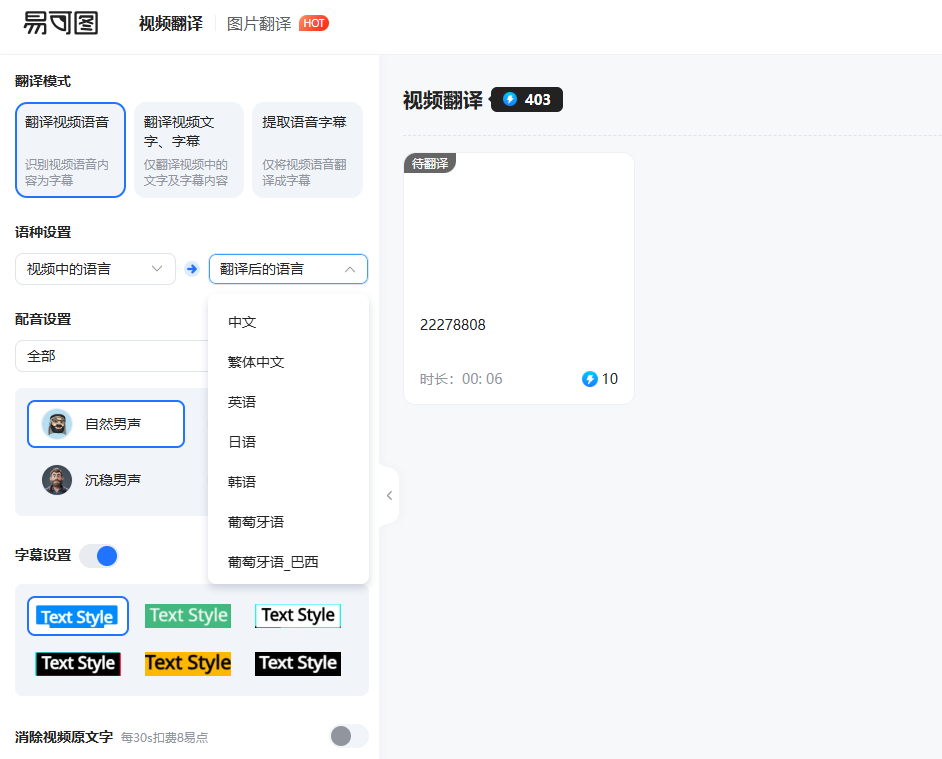Open the video card 22278808

518,278
